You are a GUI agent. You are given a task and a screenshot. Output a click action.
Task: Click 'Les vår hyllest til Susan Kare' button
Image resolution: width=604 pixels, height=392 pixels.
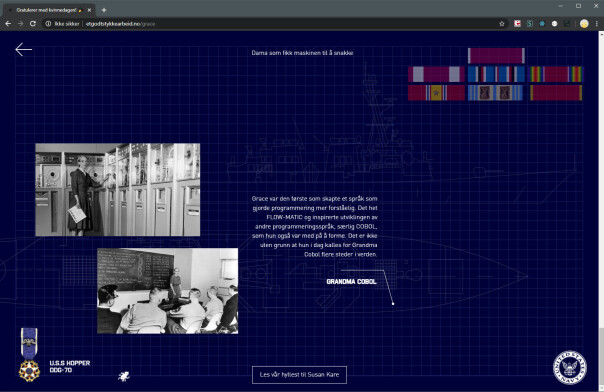[x=299, y=375]
